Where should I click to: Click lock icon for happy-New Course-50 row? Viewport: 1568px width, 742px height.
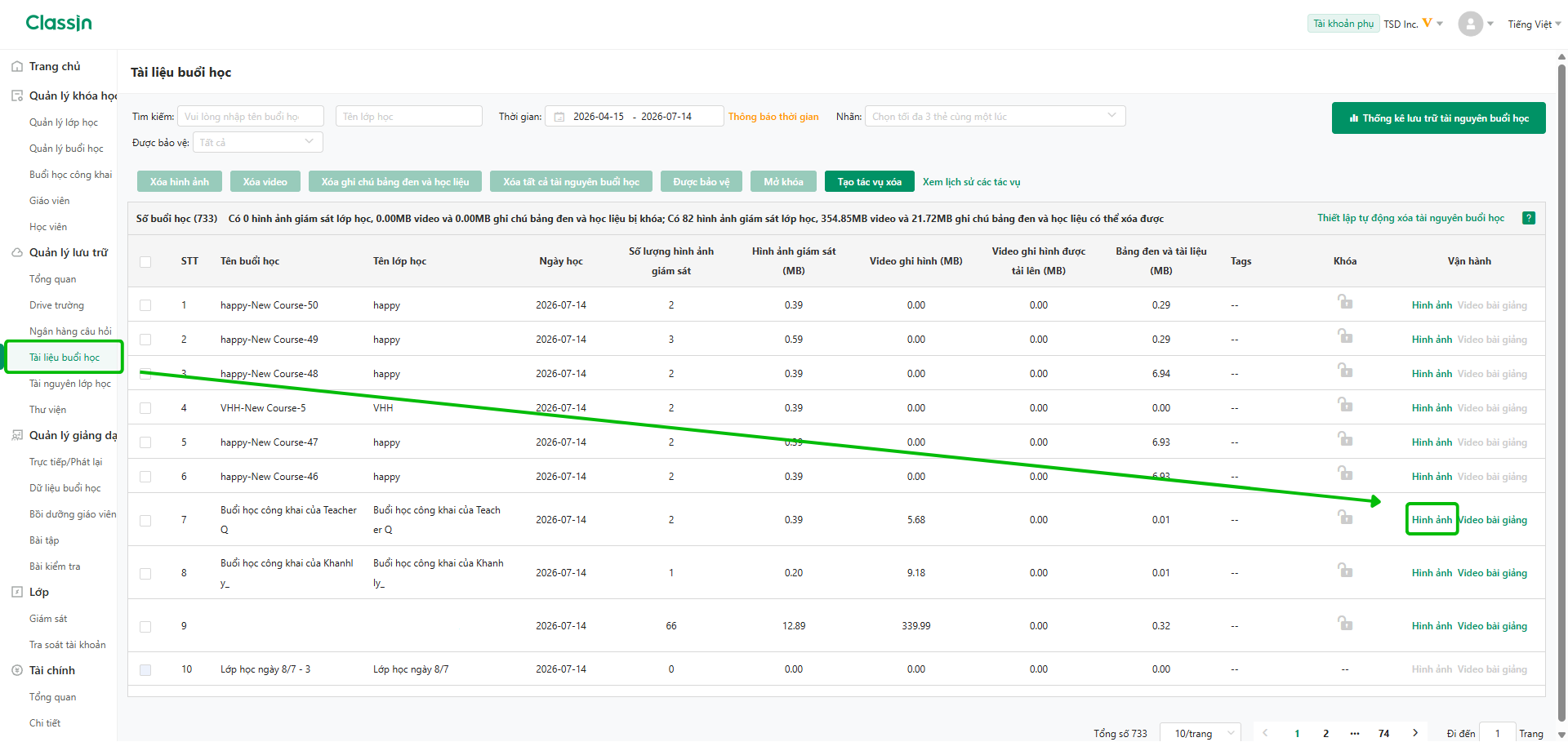[x=1345, y=302]
